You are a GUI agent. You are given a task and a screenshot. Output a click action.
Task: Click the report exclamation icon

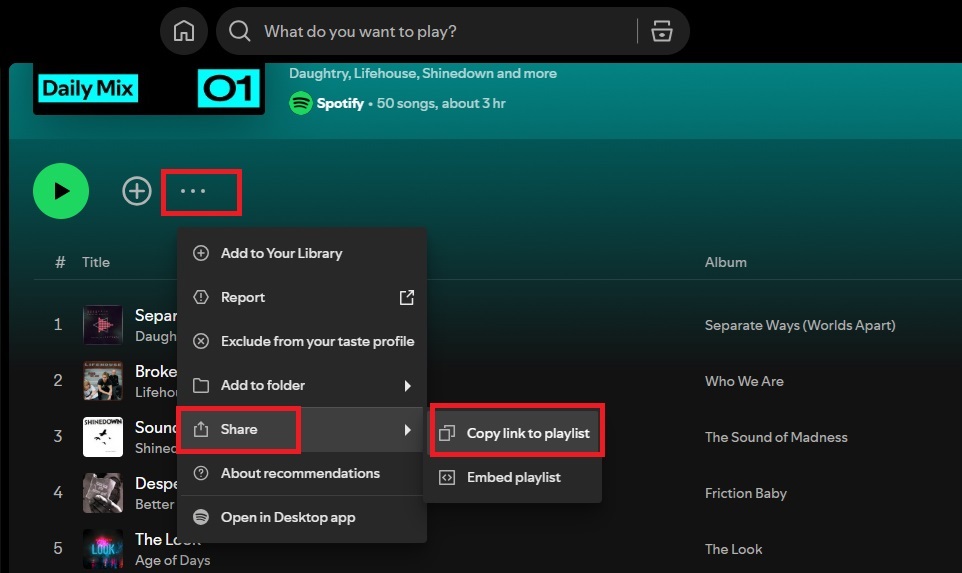(x=201, y=298)
